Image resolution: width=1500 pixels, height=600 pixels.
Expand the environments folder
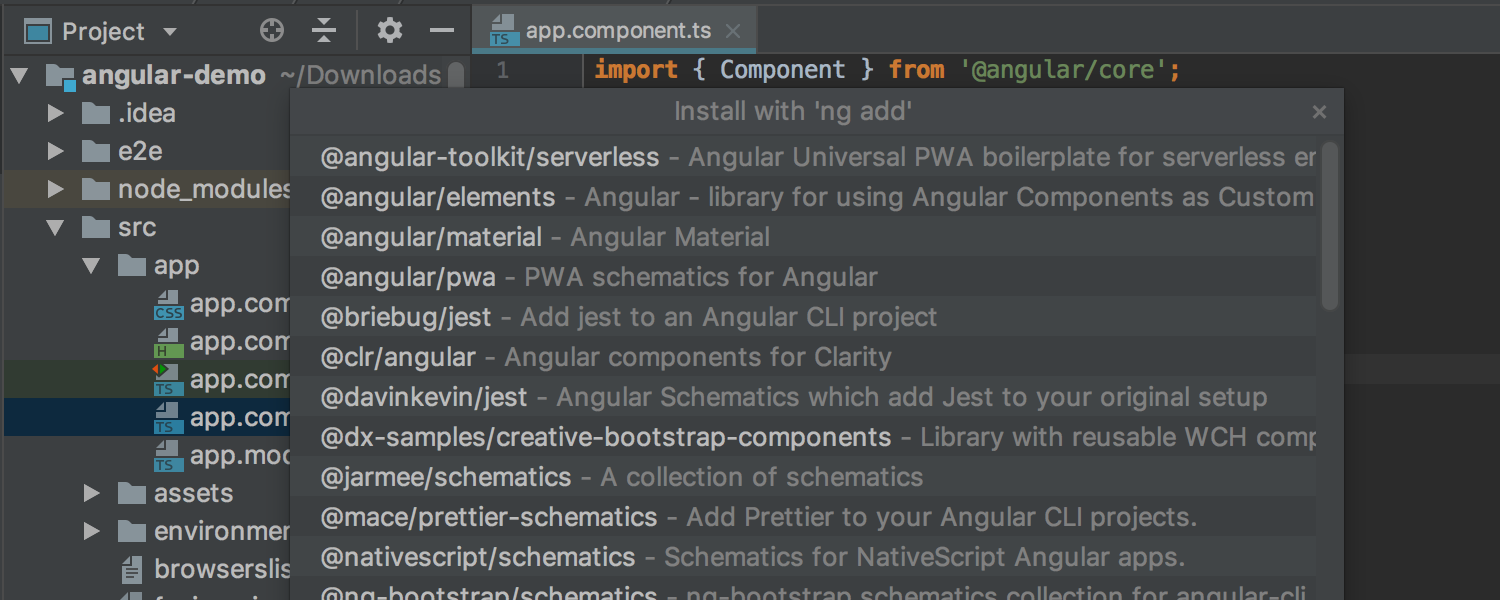tap(92, 531)
